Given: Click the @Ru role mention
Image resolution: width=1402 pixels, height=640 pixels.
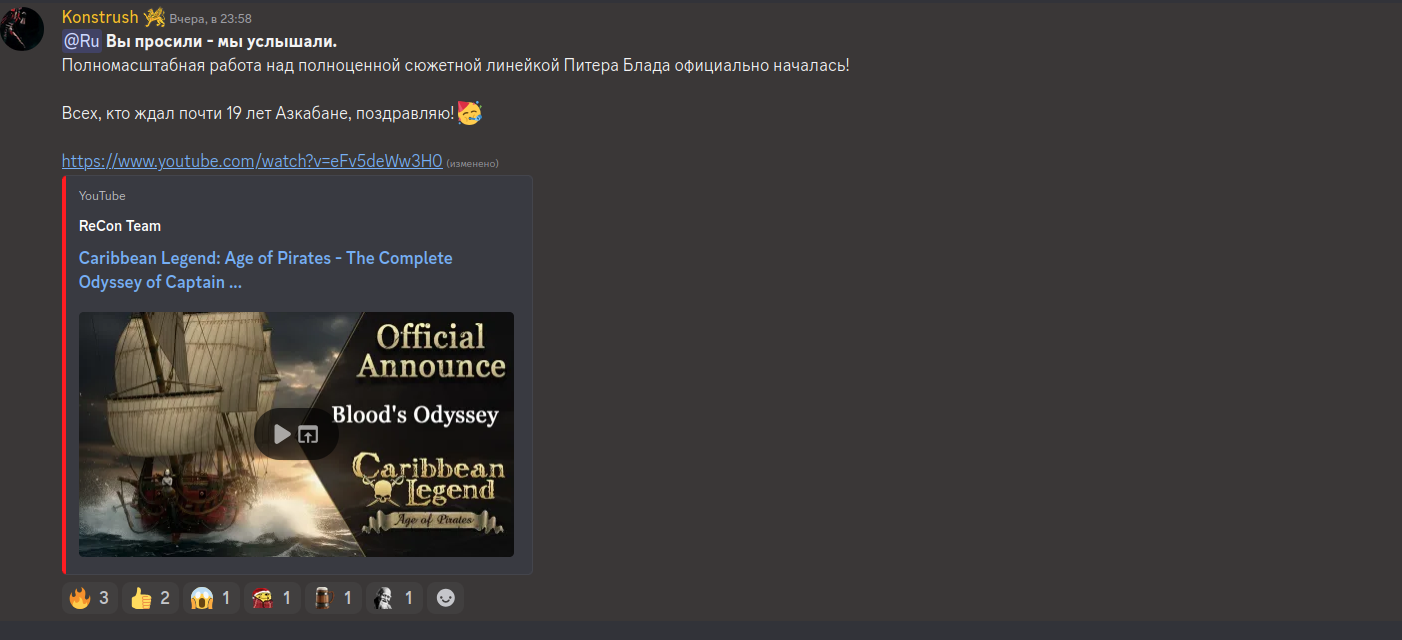Looking at the screenshot, I should click(x=81, y=41).
